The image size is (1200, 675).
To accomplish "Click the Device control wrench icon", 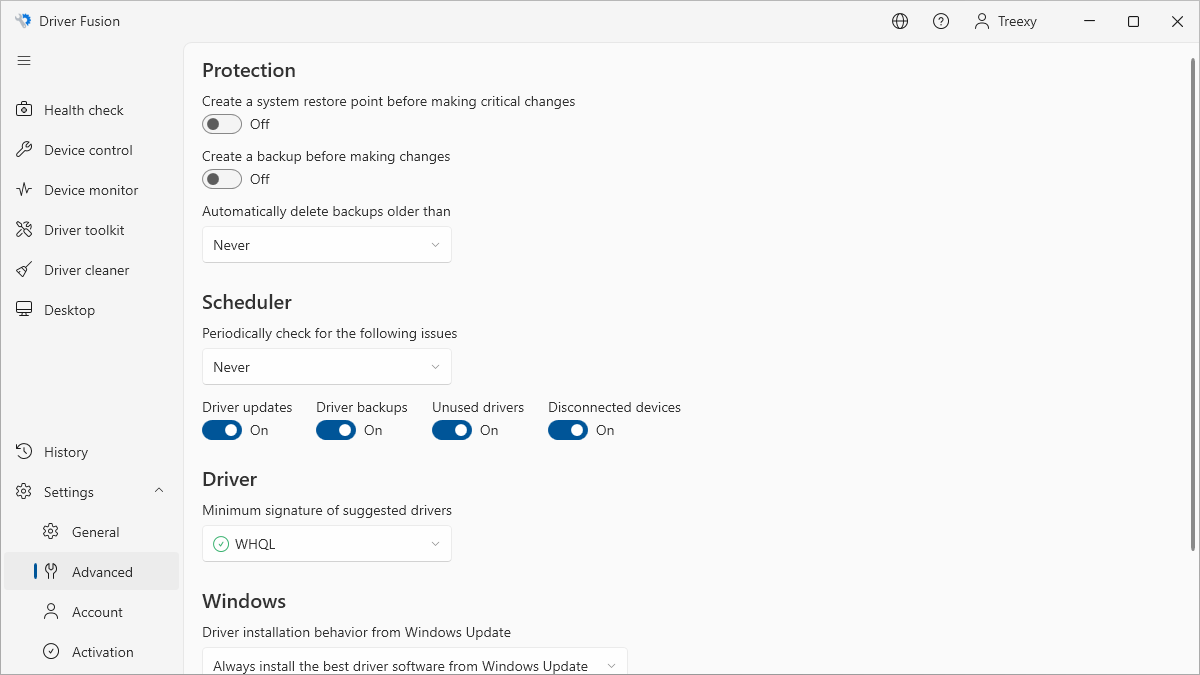I will [25, 150].
